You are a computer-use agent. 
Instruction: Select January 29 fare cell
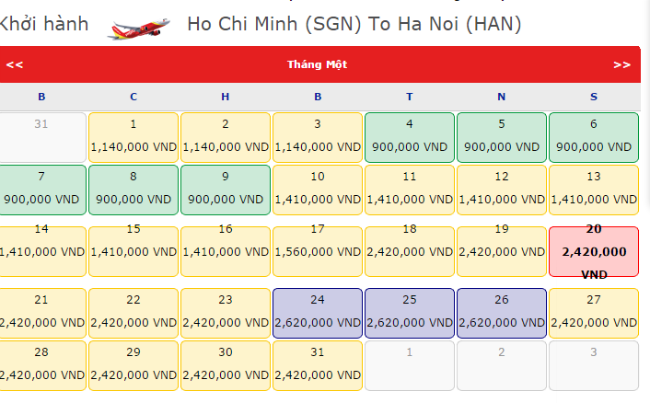[133, 366]
